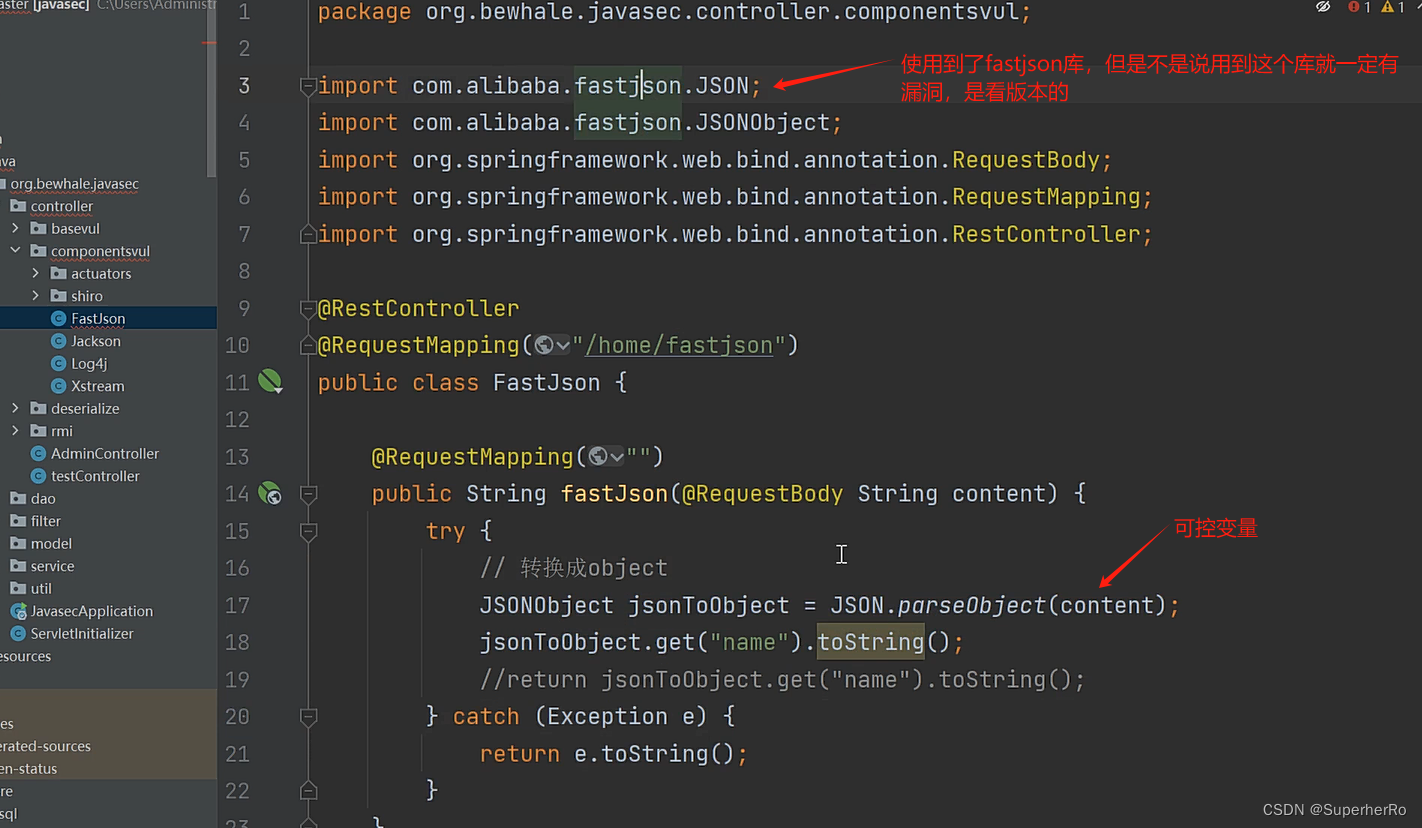
Task: Click the fold end marker on line 22
Action: pyautogui.click(x=308, y=790)
